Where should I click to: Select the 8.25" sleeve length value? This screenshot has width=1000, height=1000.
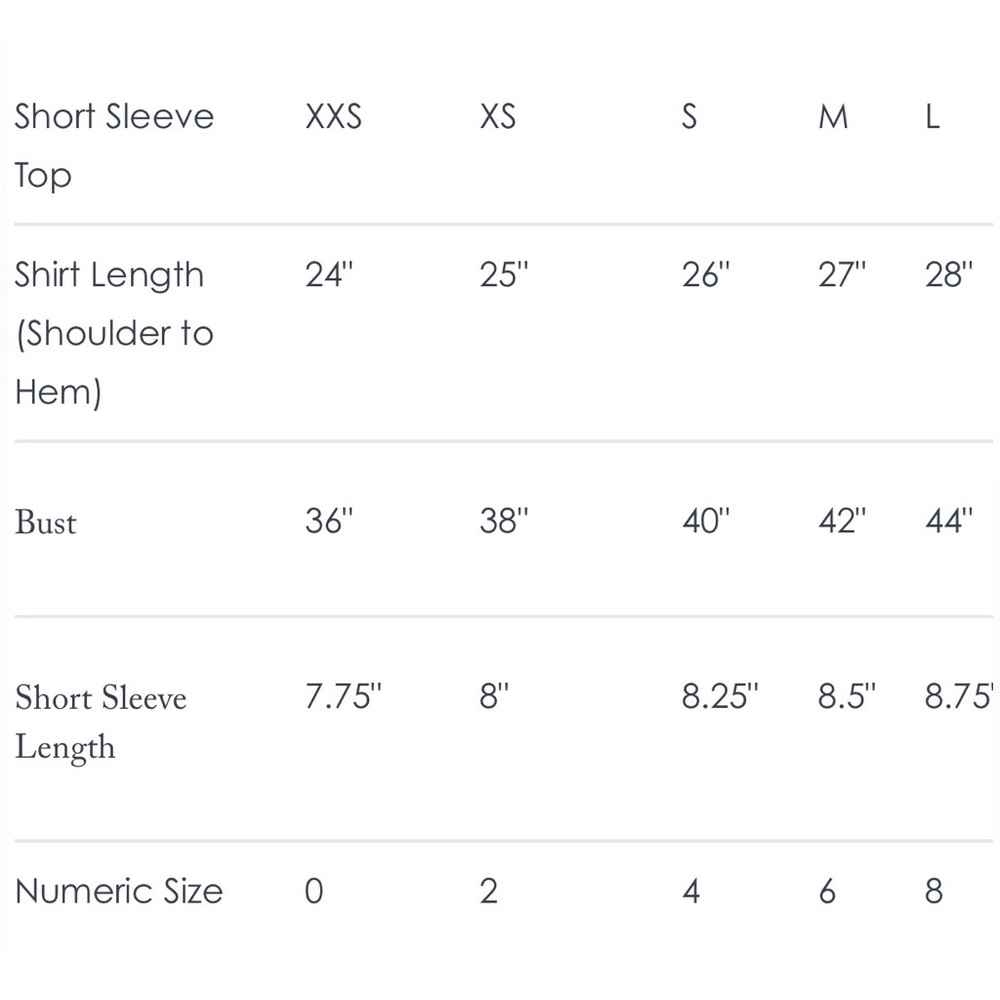click(720, 696)
